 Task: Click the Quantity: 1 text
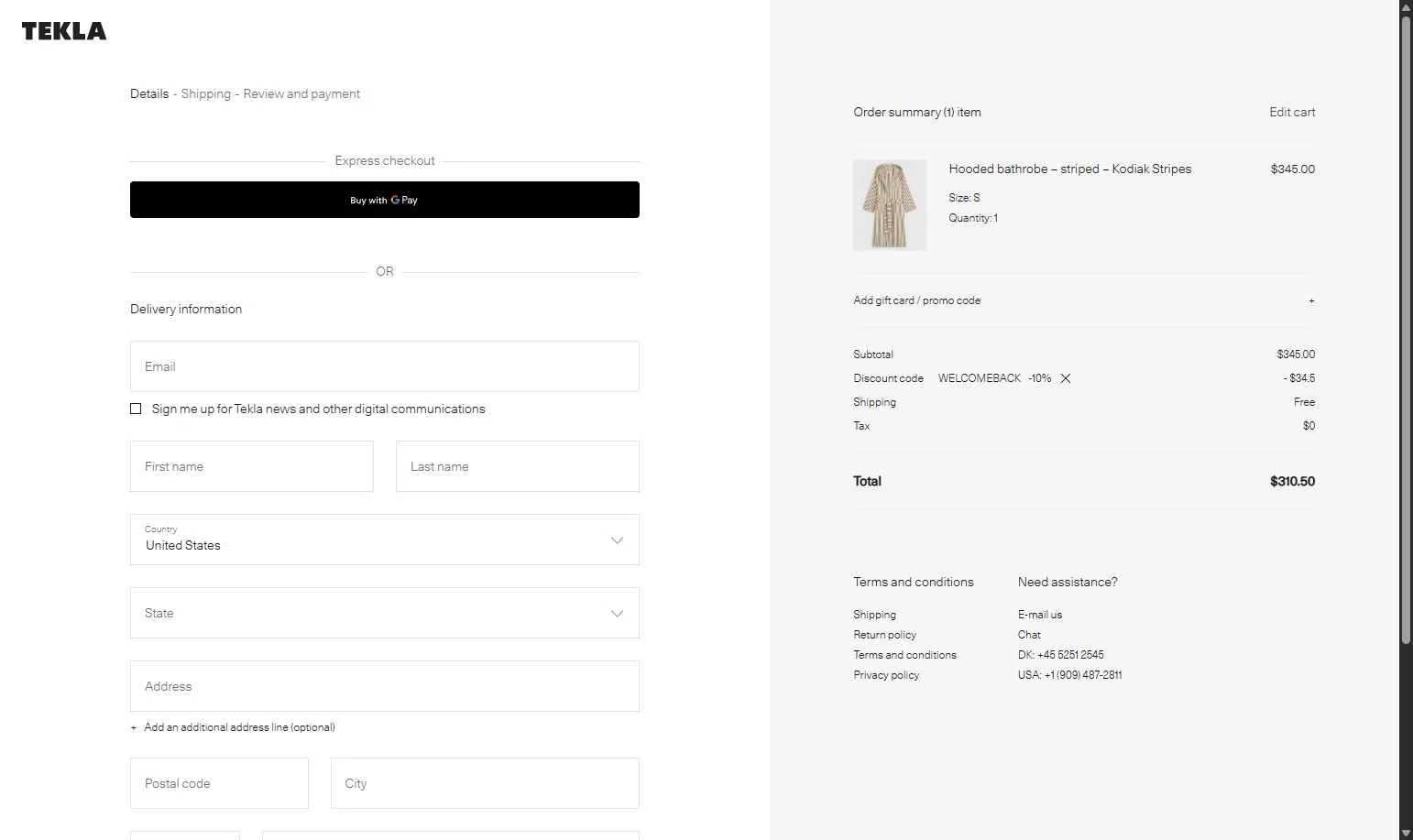pos(973,218)
